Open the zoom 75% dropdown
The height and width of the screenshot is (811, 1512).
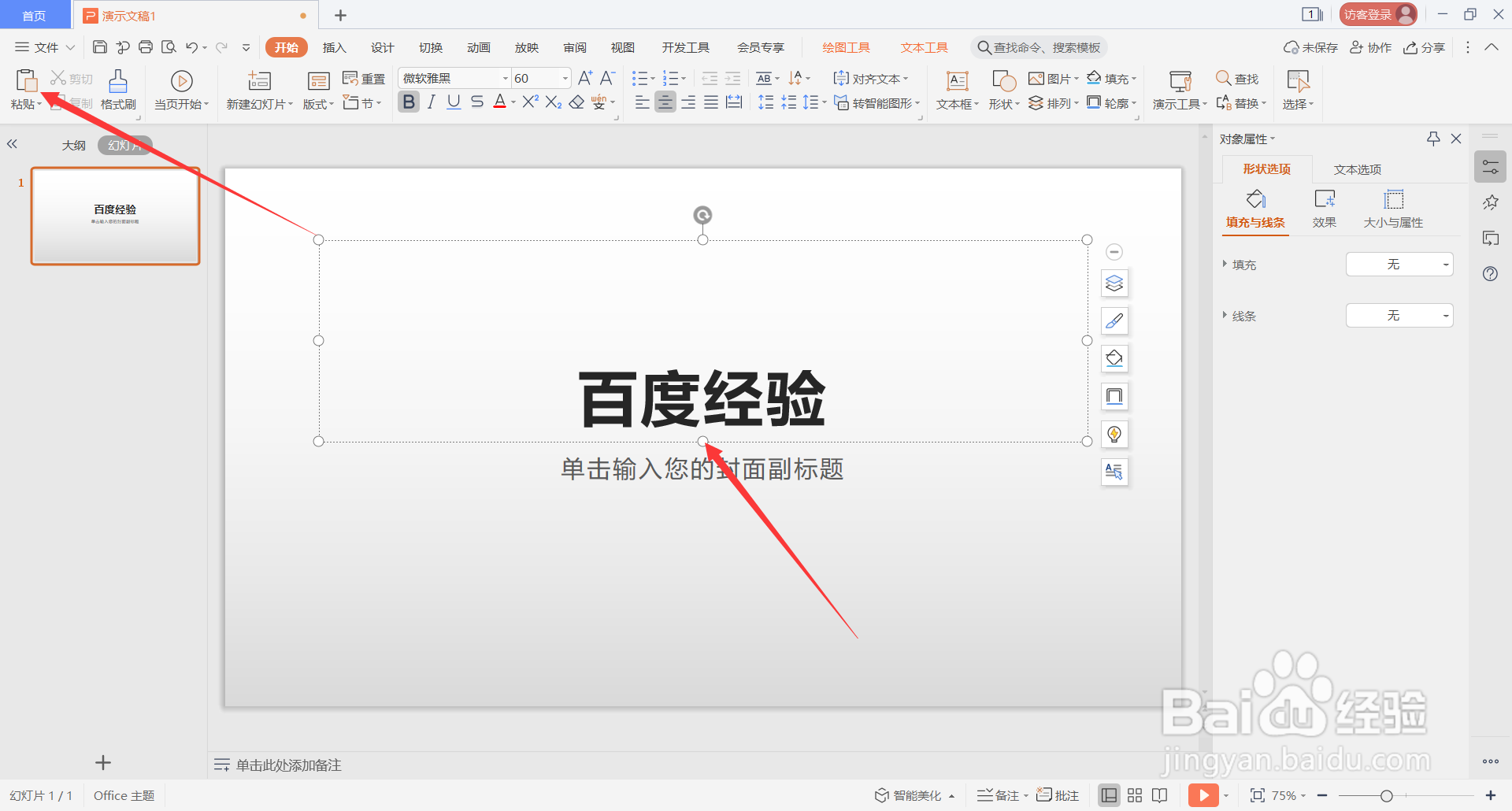tap(1289, 795)
